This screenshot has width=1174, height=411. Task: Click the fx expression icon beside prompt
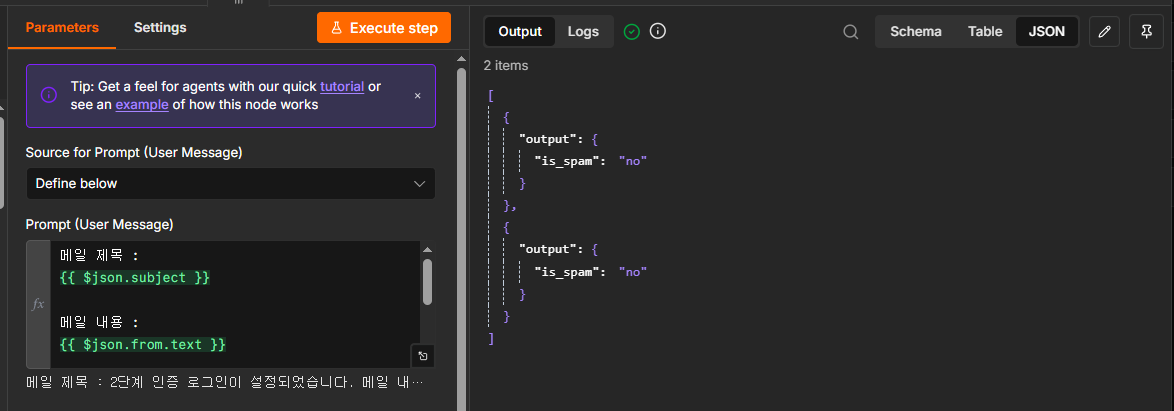coord(38,304)
